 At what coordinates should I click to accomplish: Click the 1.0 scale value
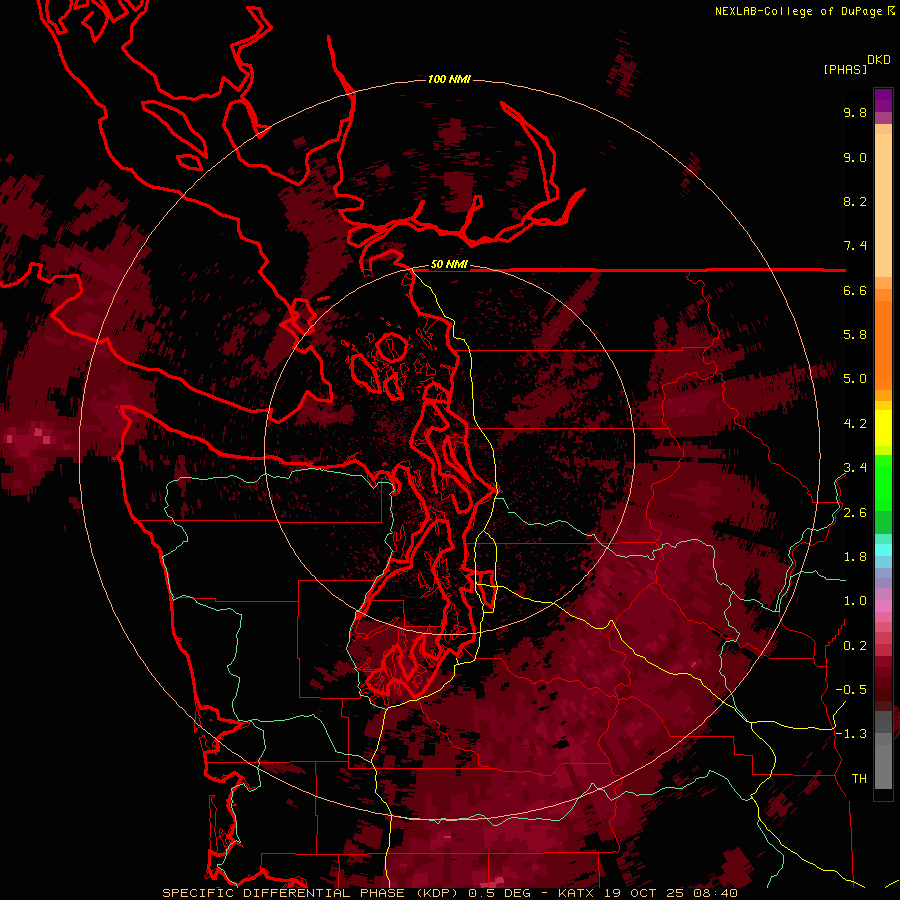855,601
